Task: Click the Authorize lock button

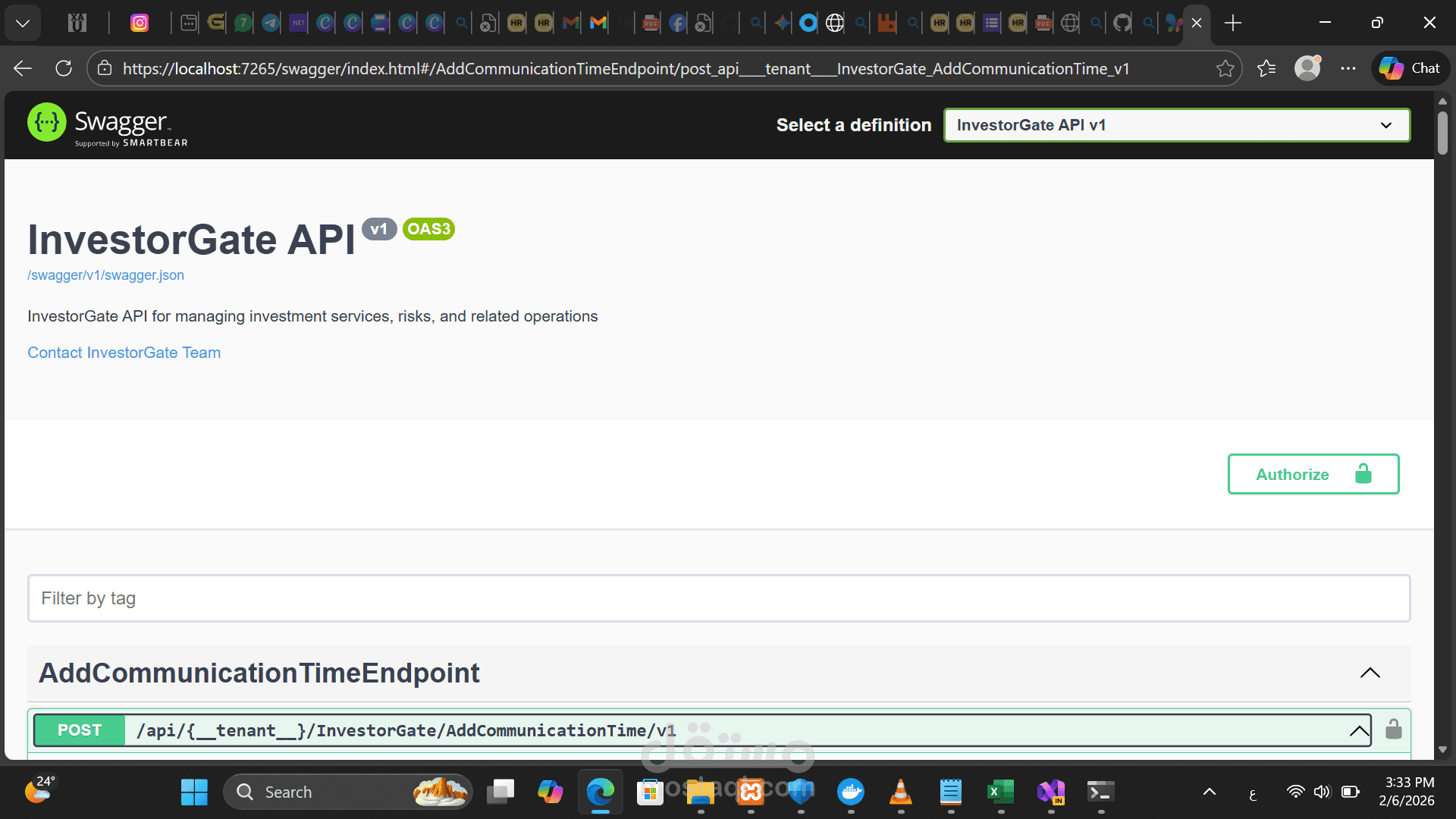Action: tap(1313, 474)
